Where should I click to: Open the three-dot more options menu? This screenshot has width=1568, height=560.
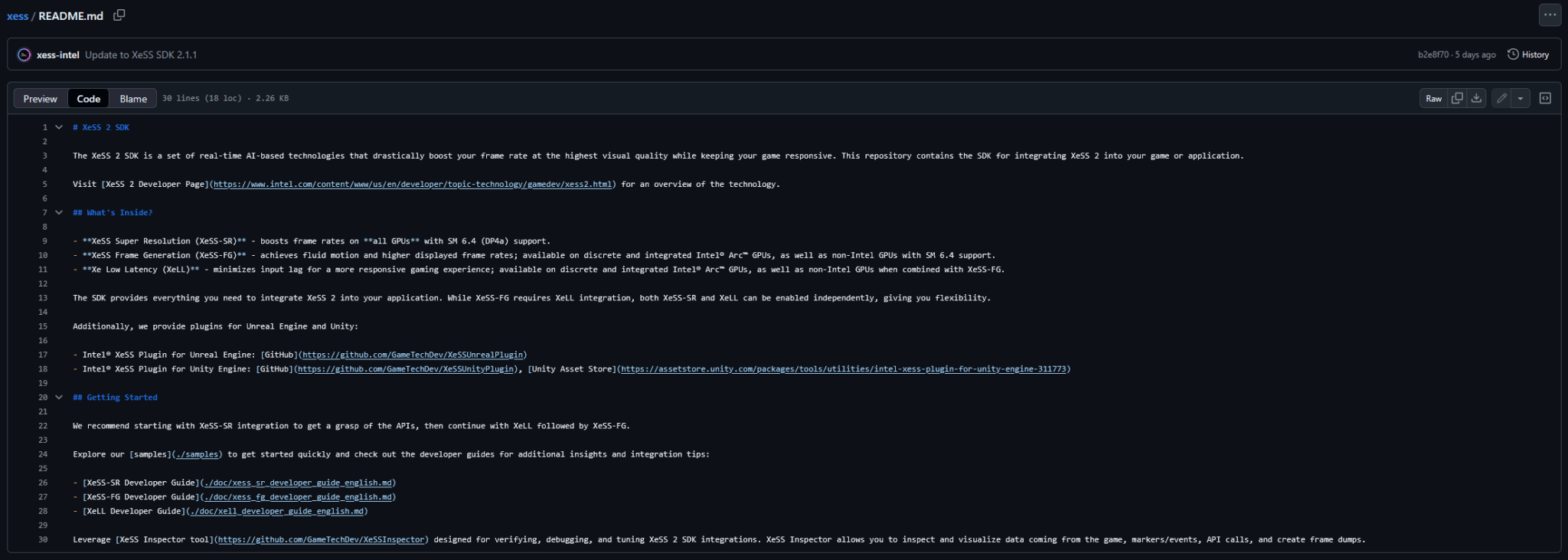pyautogui.click(x=1550, y=15)
